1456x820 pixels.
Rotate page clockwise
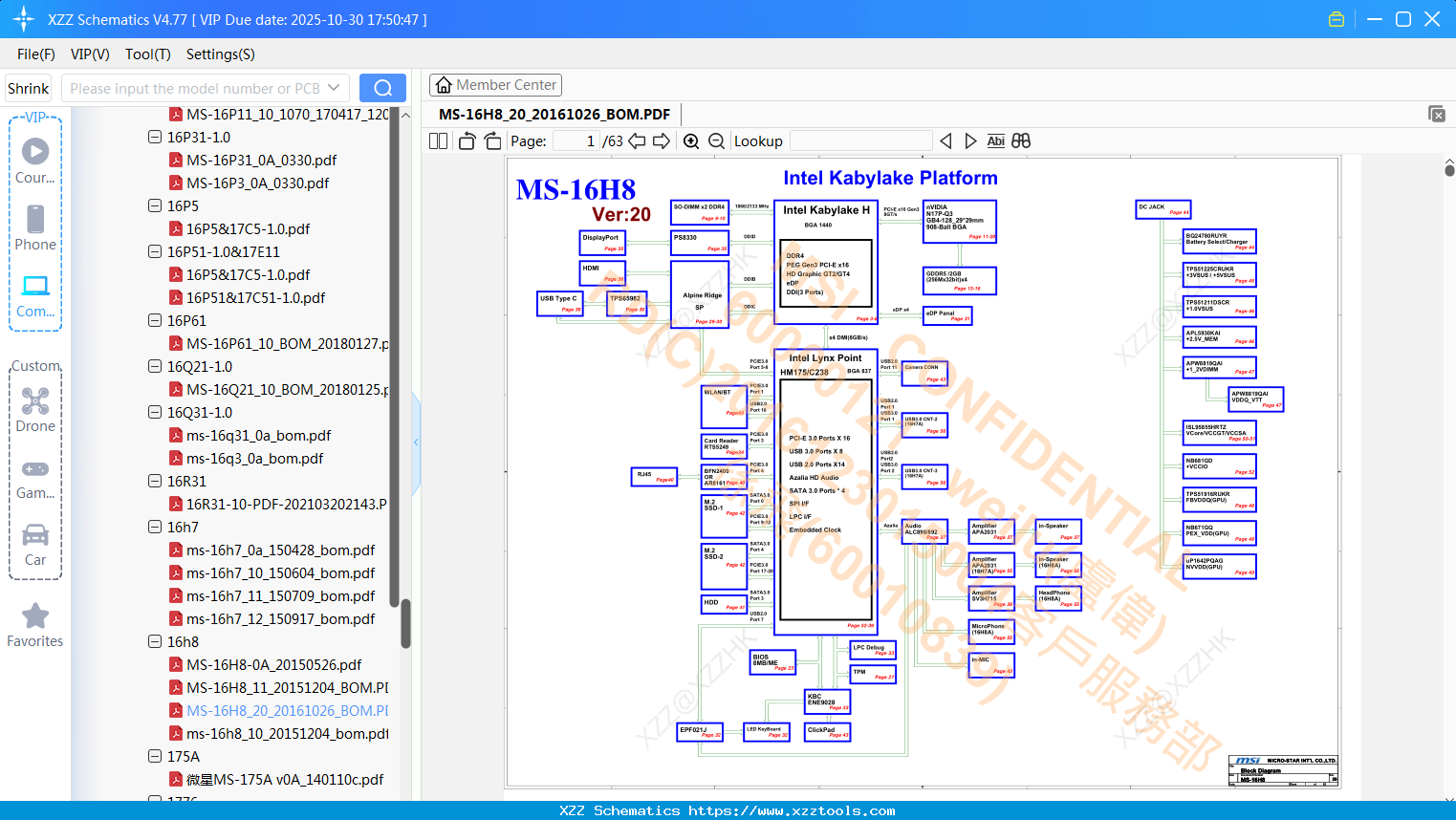point(492,141)
